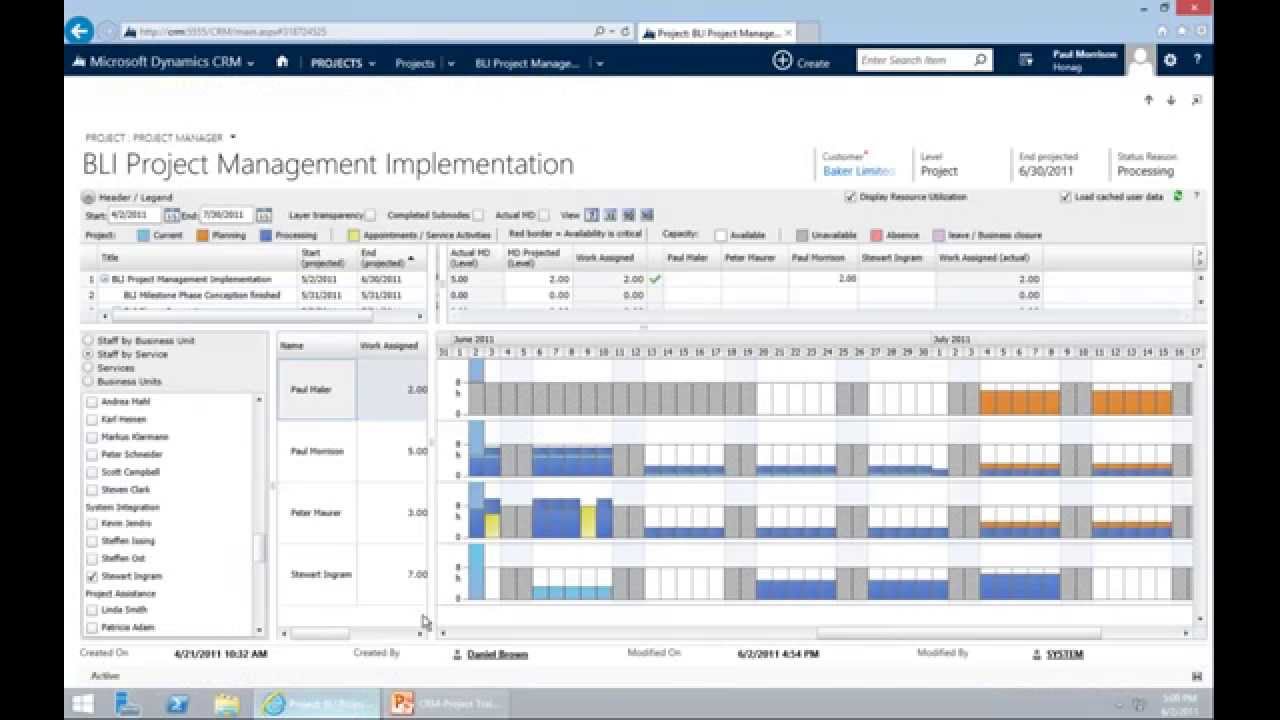This screenshot has height=720, width=1280.
Task: Click the timeline horizontal scrollbar thumb
Action: click(958, 633)
